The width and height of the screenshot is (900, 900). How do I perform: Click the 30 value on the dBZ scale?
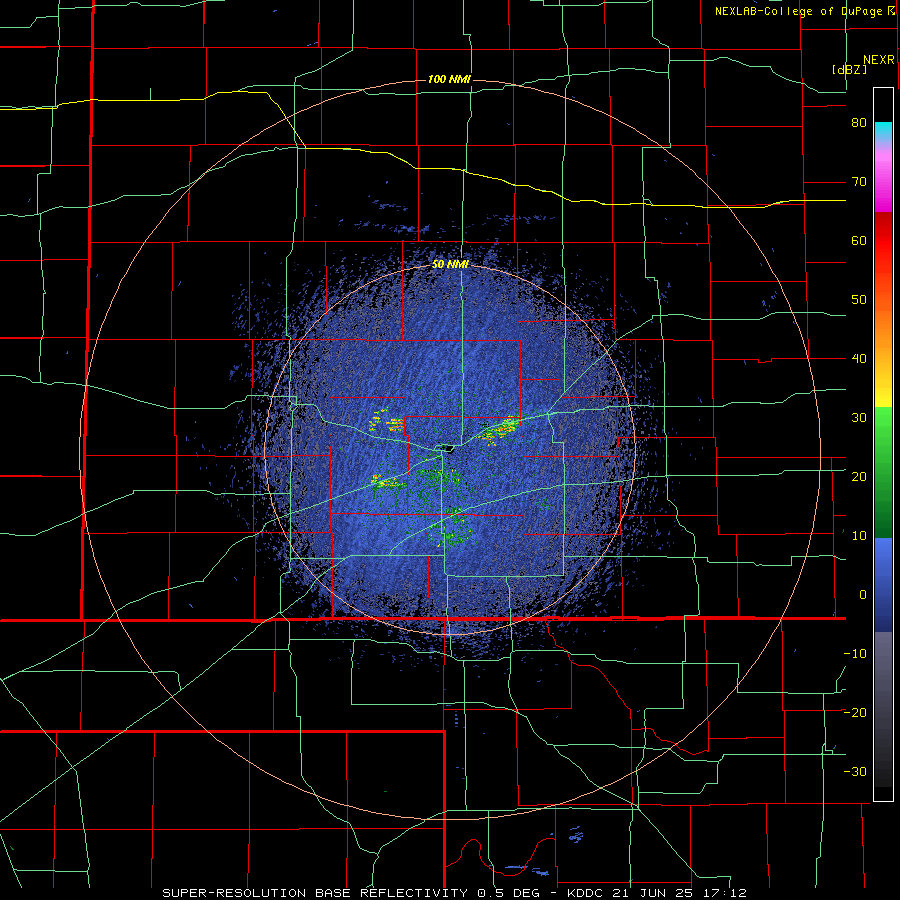tap(859, 417)
